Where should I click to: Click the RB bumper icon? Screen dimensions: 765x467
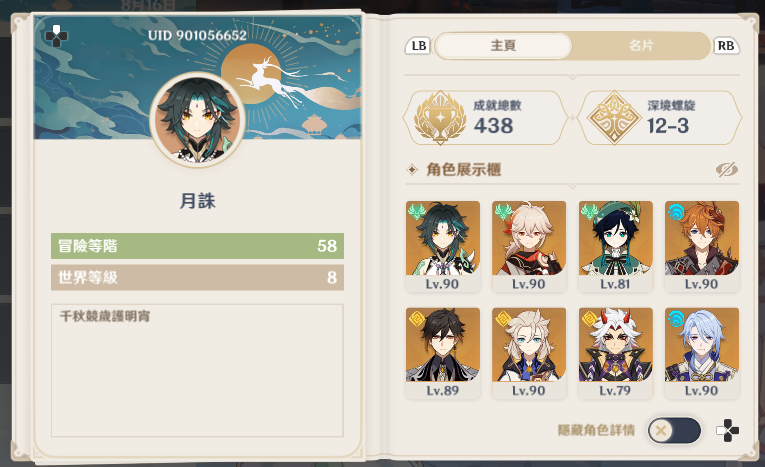point(725,46)
